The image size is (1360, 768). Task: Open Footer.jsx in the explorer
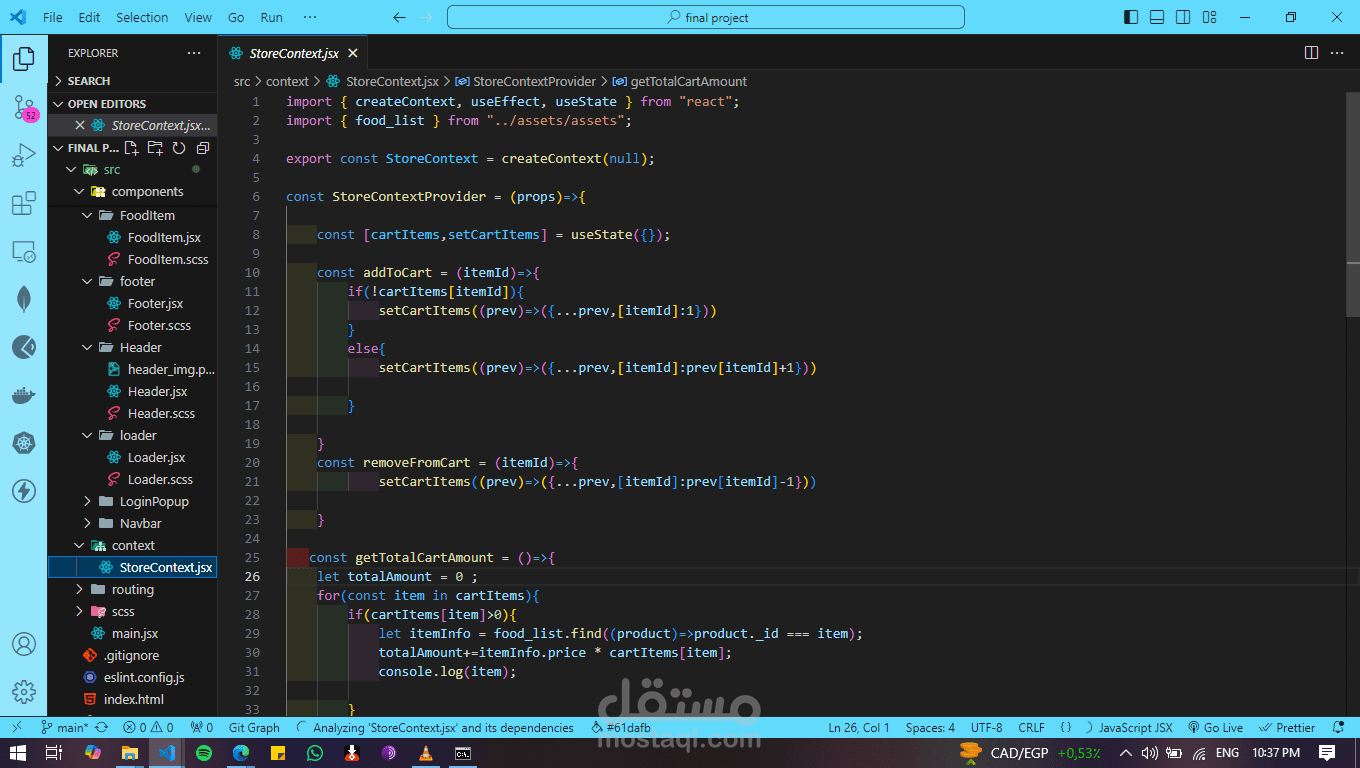(x=155, y=304)
